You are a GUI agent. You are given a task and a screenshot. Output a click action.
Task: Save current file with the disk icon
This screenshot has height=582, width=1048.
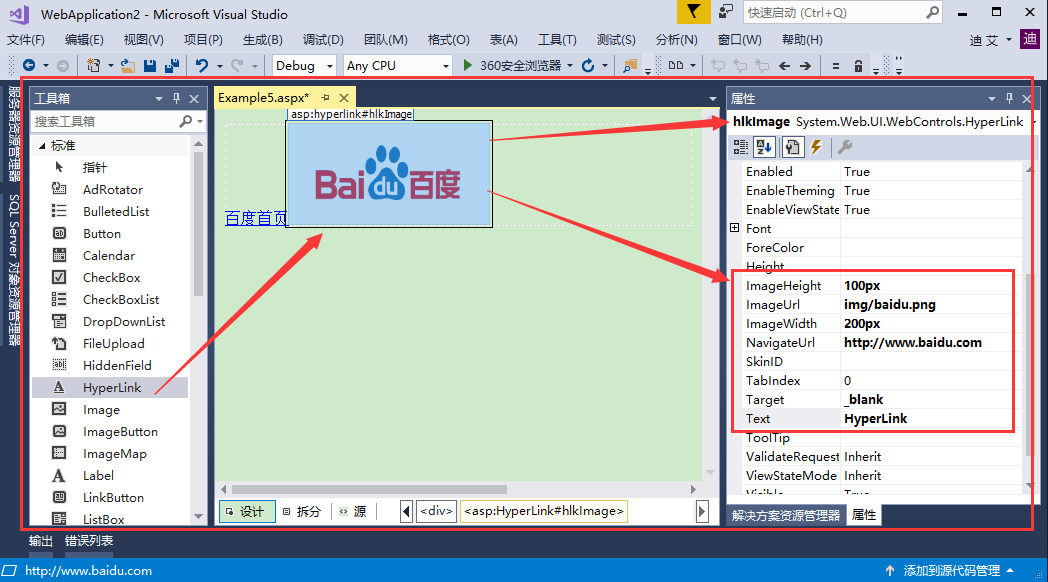point(150,65)
